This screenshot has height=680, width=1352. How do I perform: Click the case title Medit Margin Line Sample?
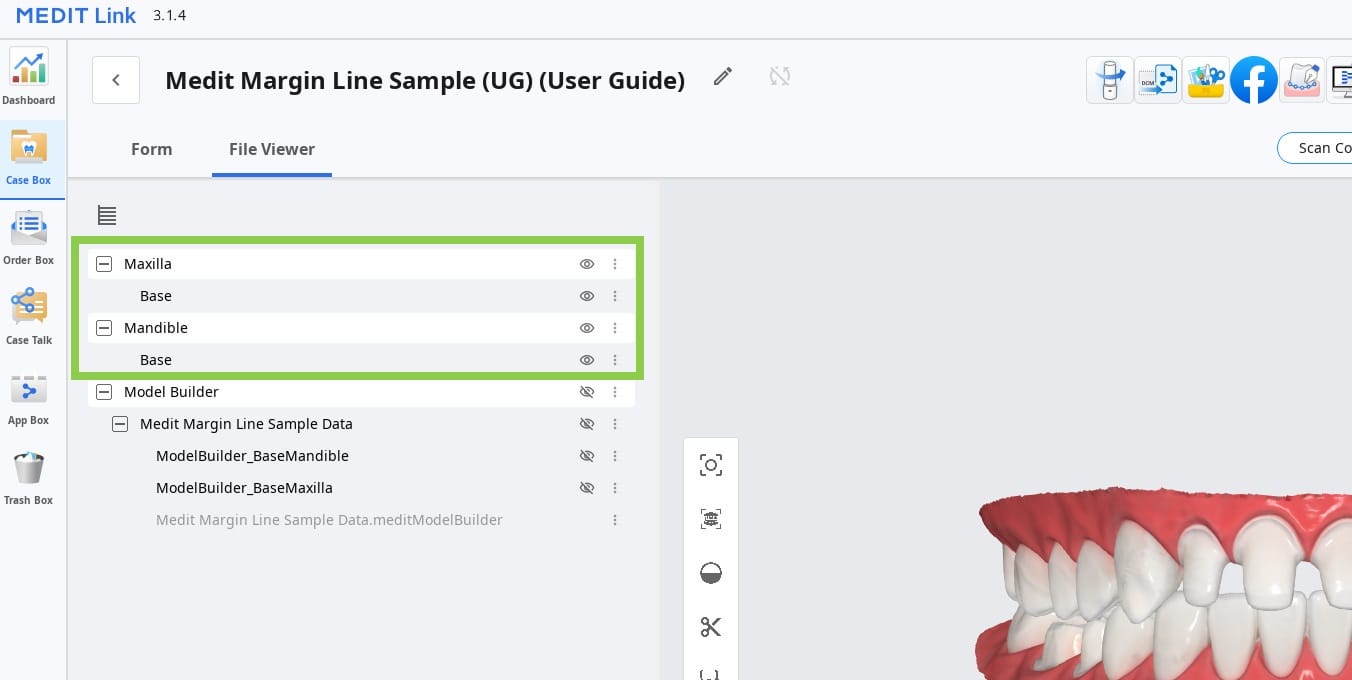point(425,81)
